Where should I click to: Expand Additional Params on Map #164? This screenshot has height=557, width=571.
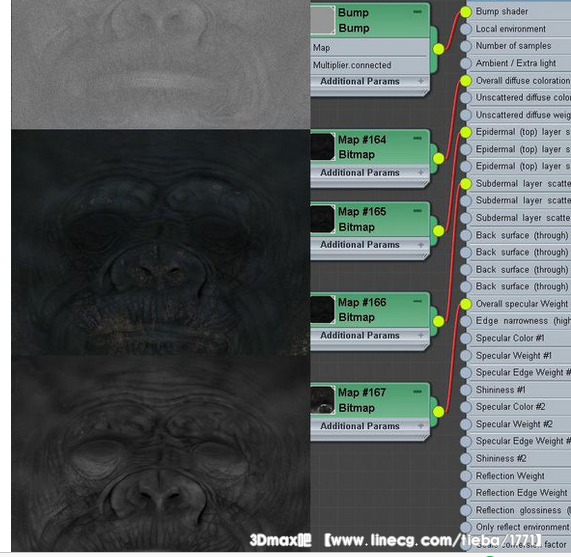421,172
